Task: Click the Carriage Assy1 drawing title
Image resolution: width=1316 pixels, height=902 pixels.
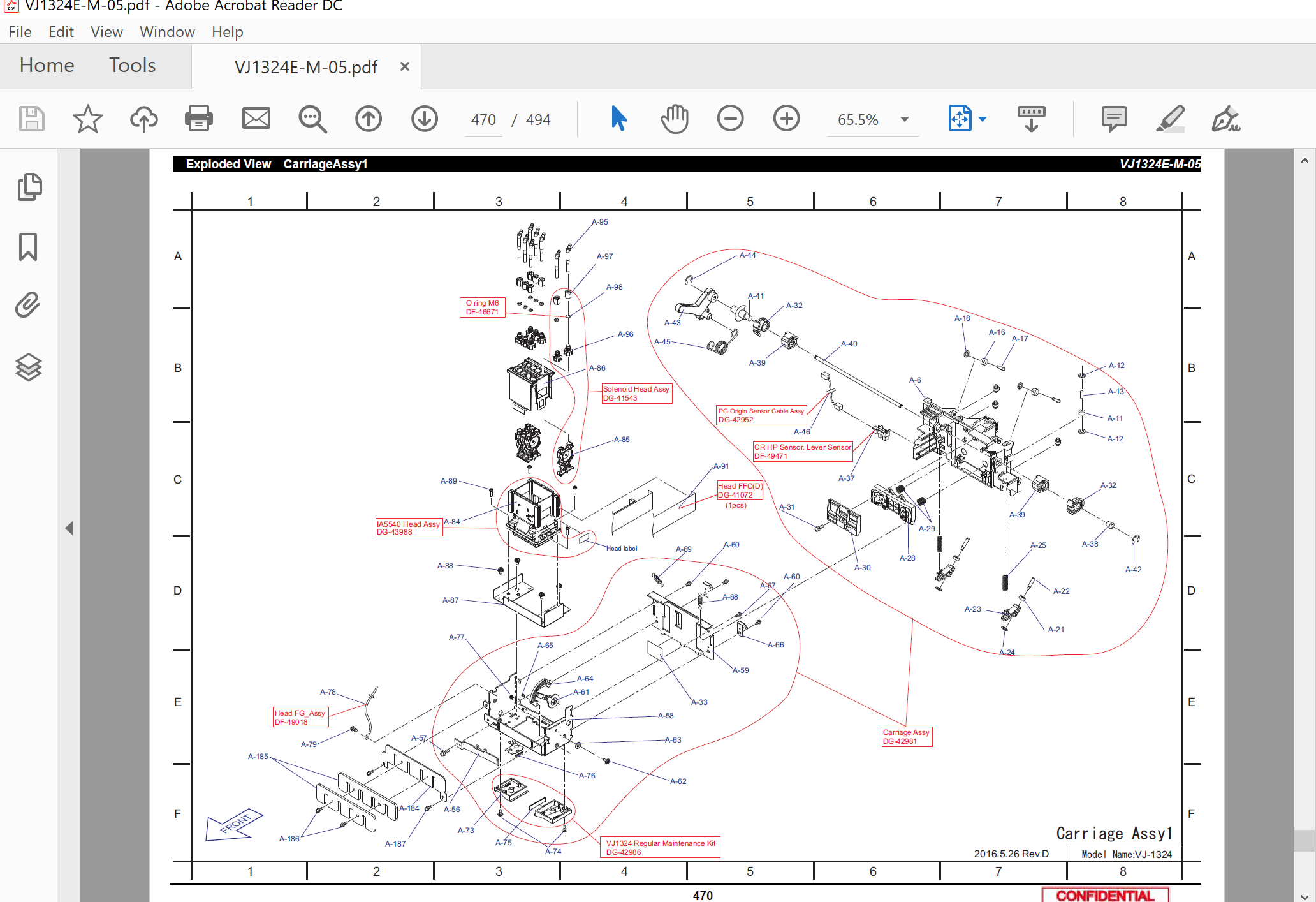Action: pos(1115,833)
